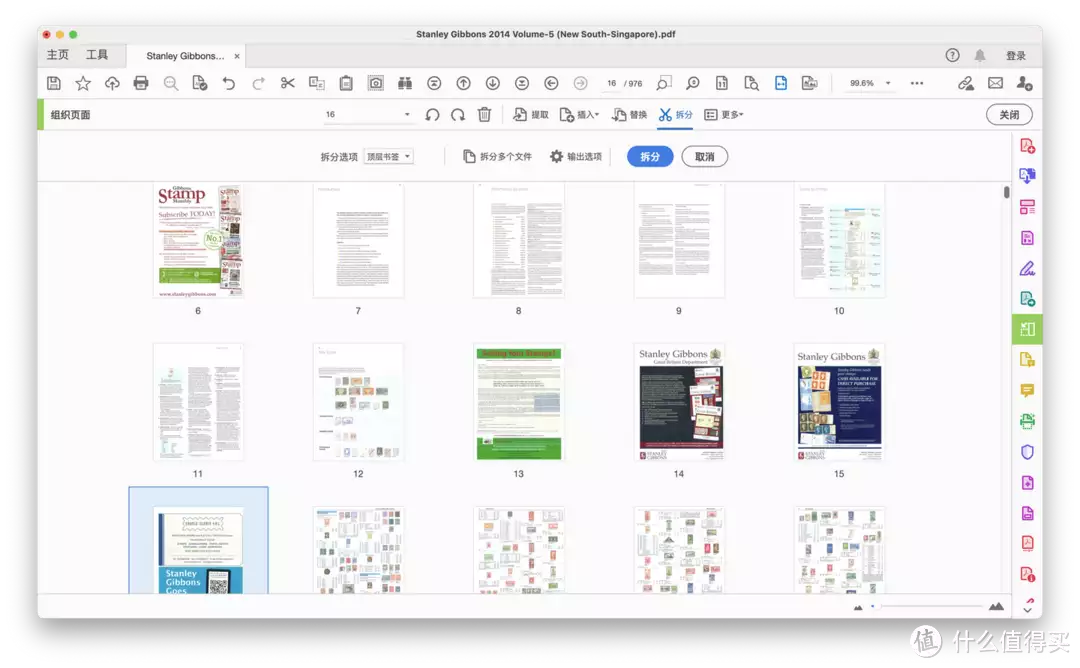Select page 13 thumbnail
The height and width of the screenshot is (668, 1080).
518,402
